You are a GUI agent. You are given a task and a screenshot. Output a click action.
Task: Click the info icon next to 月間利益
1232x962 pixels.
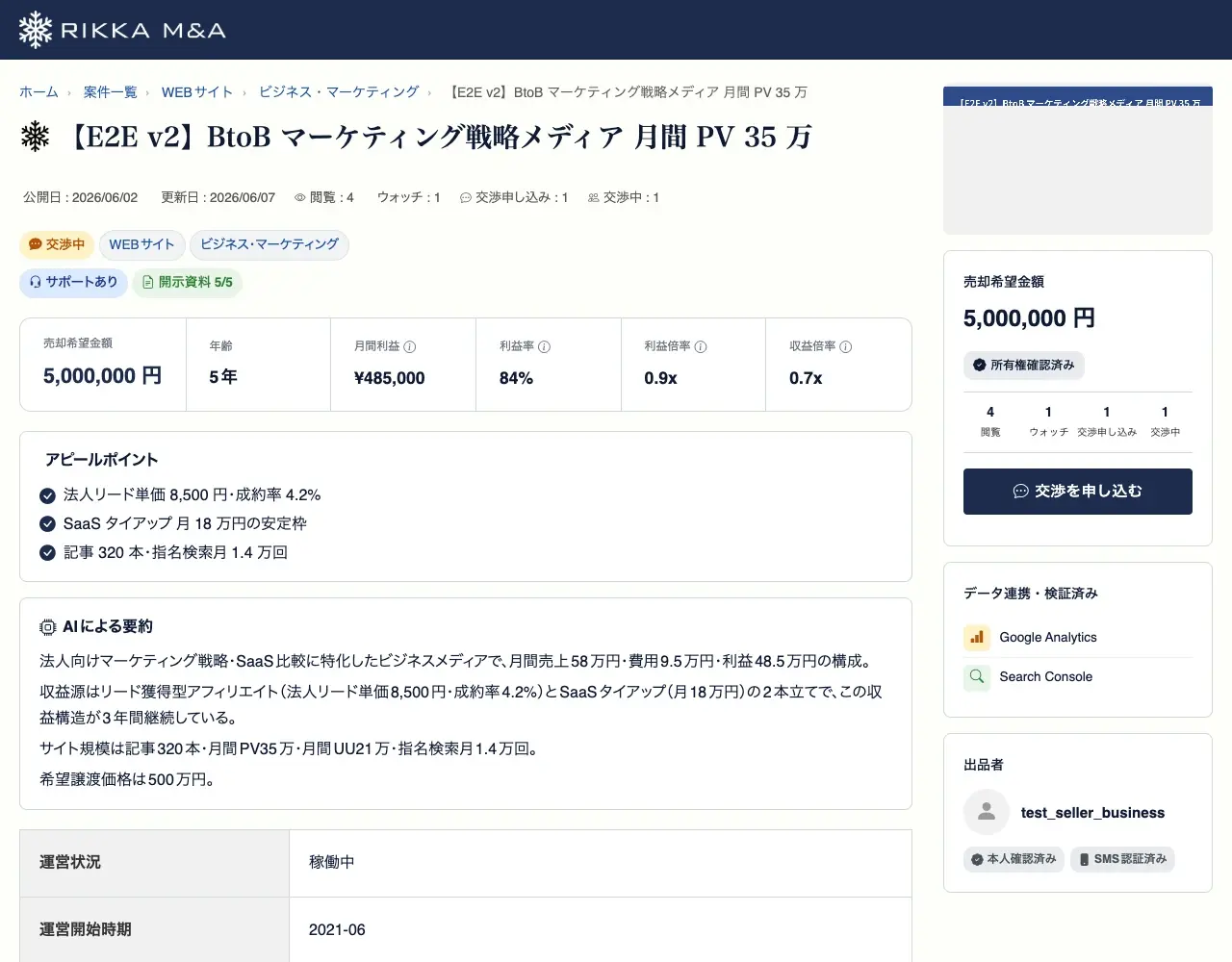pos(410,346)
